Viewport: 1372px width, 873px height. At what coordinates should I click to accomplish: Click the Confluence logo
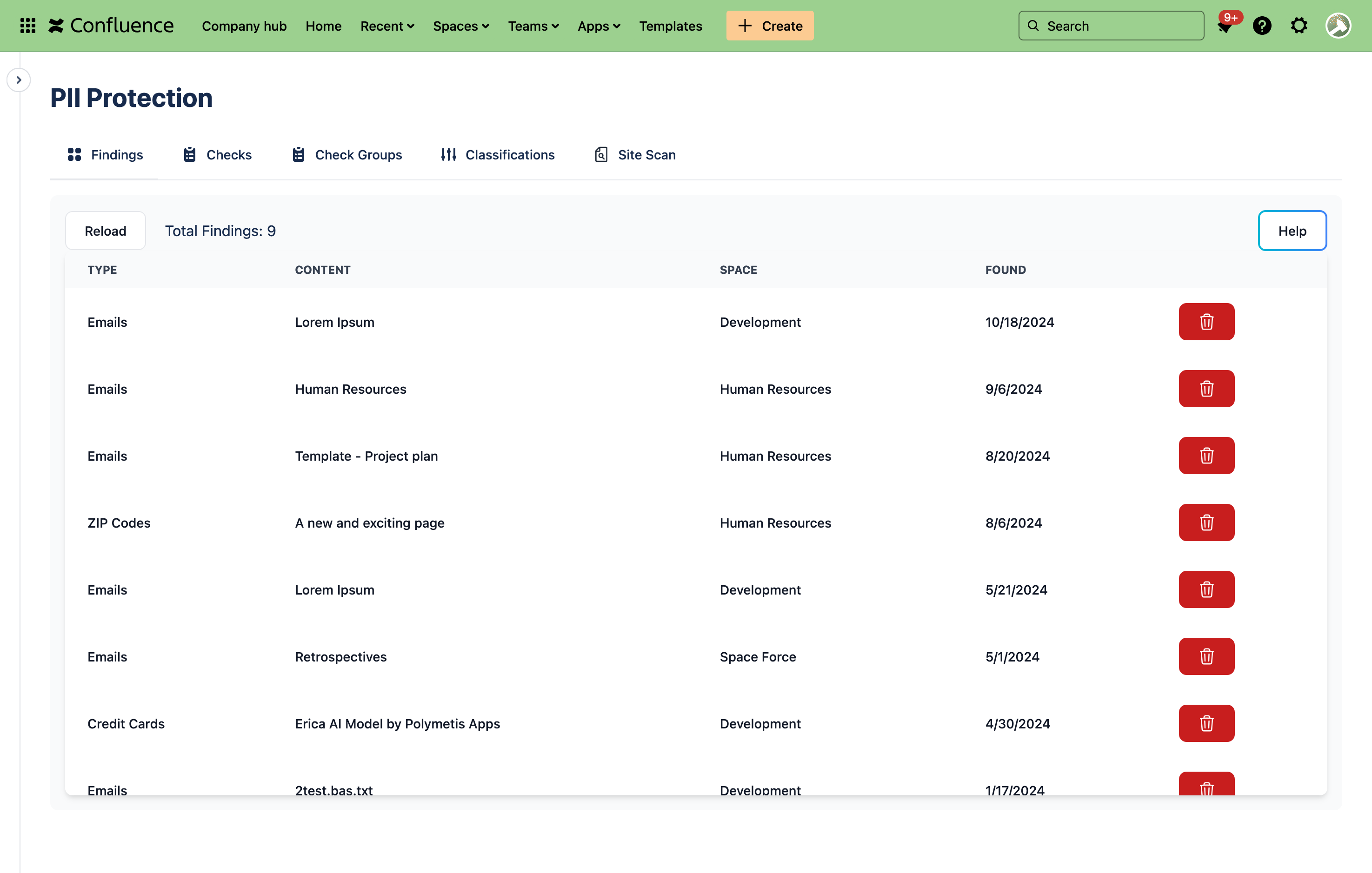(x=111, y=26)
